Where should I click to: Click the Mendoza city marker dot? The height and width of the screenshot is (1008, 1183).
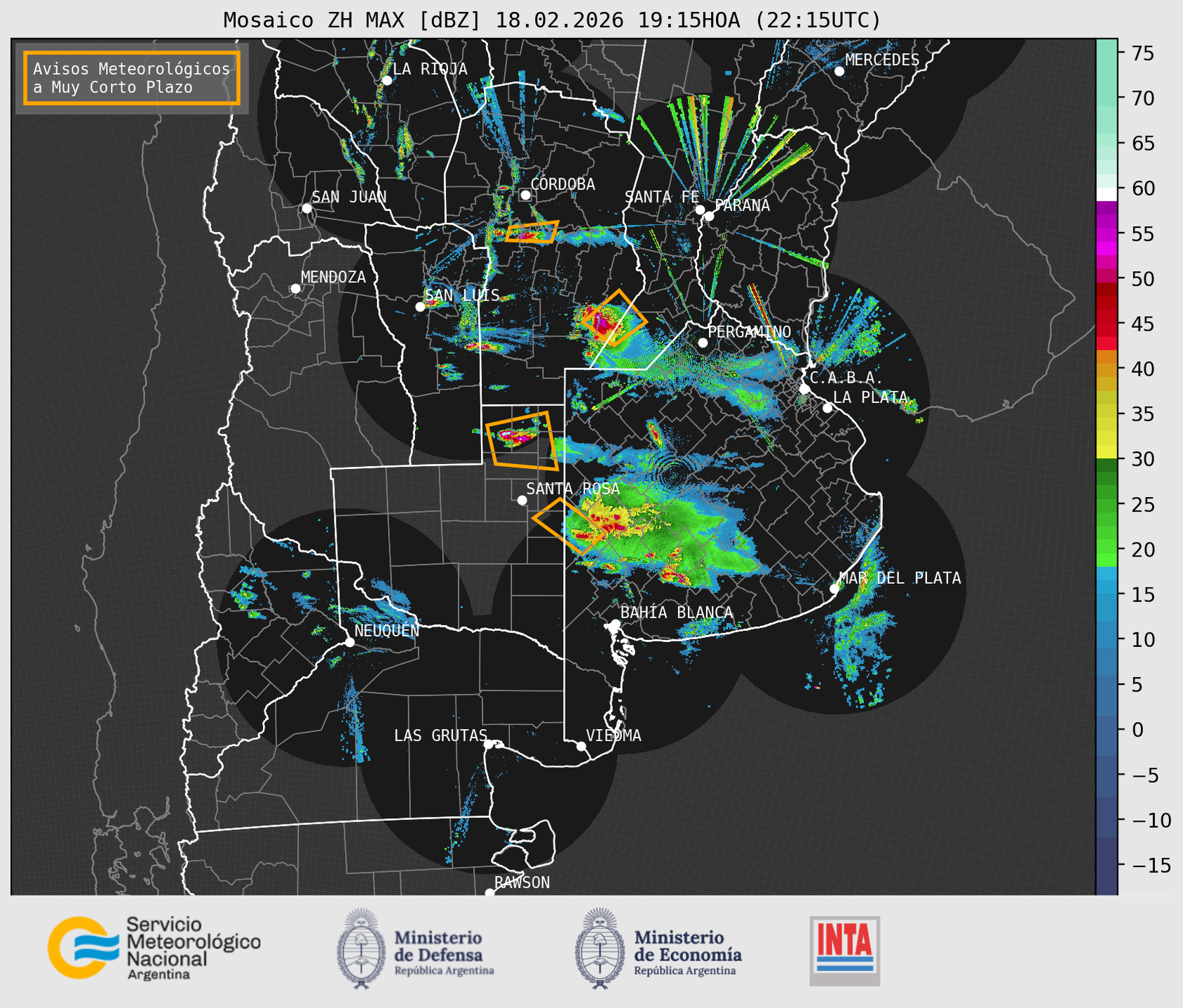(x=295, y=289)
